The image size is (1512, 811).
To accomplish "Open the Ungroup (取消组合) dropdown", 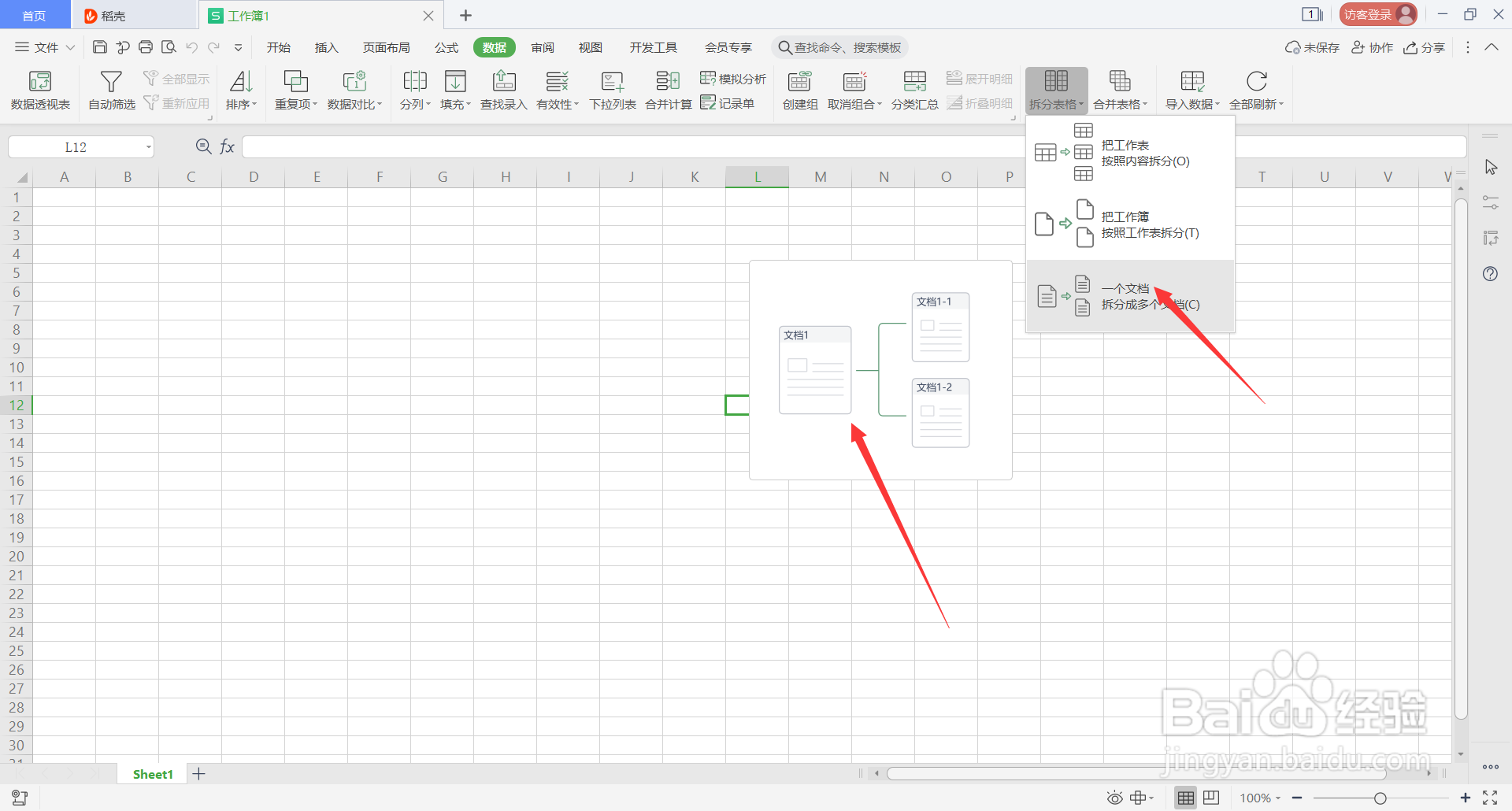I will (854, 90).
